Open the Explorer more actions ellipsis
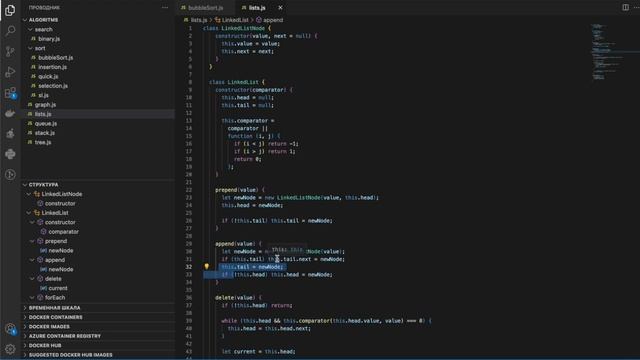This screenshot has width=640, height=360. coord(165,7)
